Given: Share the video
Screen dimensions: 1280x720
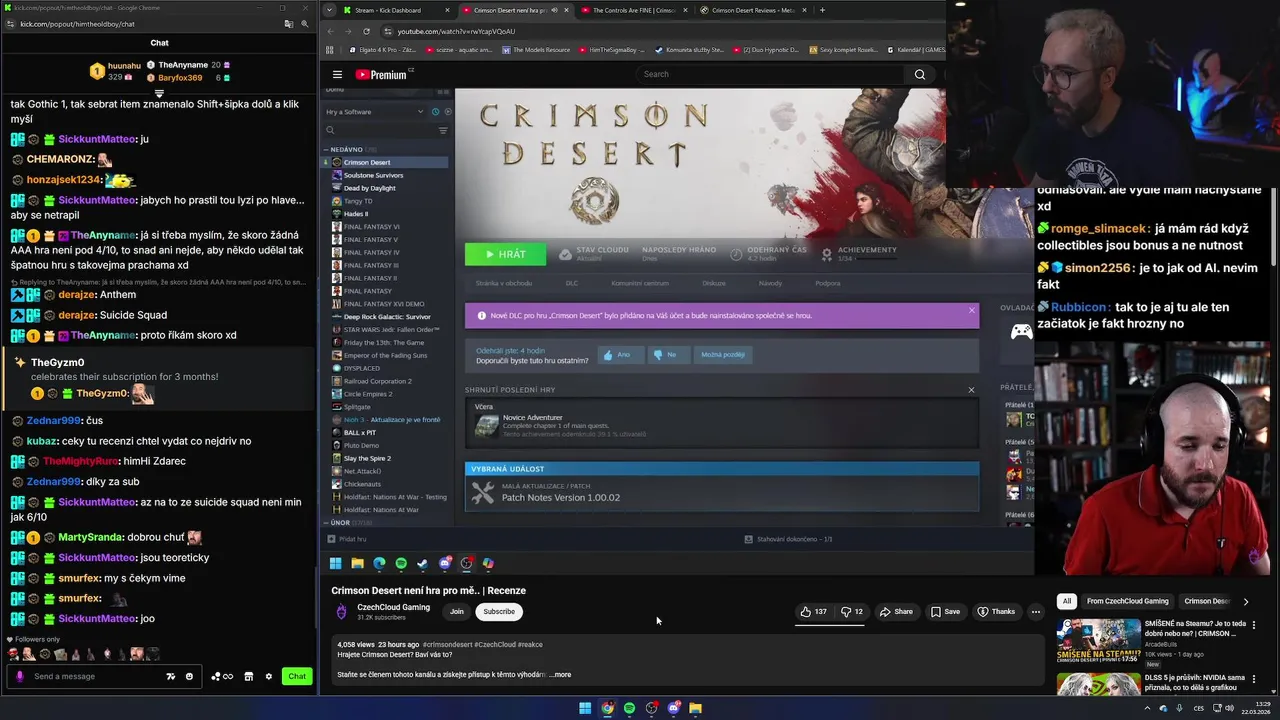Looking at the screenshot, I should [896, 612].
